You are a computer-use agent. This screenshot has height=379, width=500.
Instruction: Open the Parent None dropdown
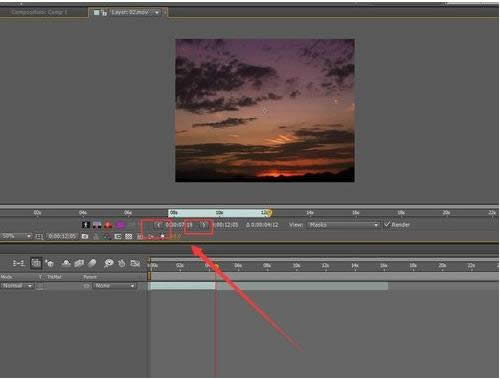[x=114, y=286]
